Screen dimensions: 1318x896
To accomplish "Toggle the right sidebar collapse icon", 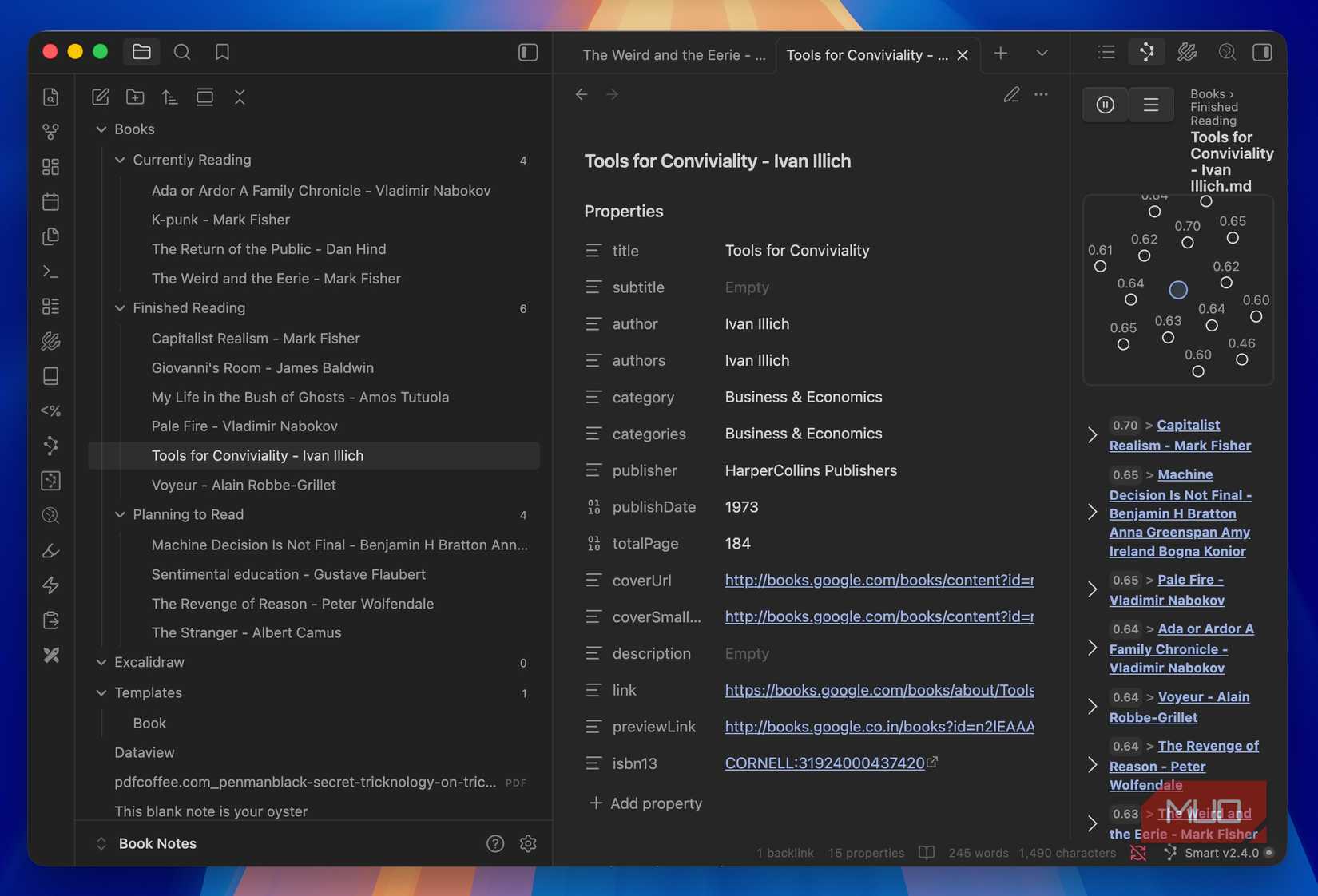I will click(x=1262, y=52).
